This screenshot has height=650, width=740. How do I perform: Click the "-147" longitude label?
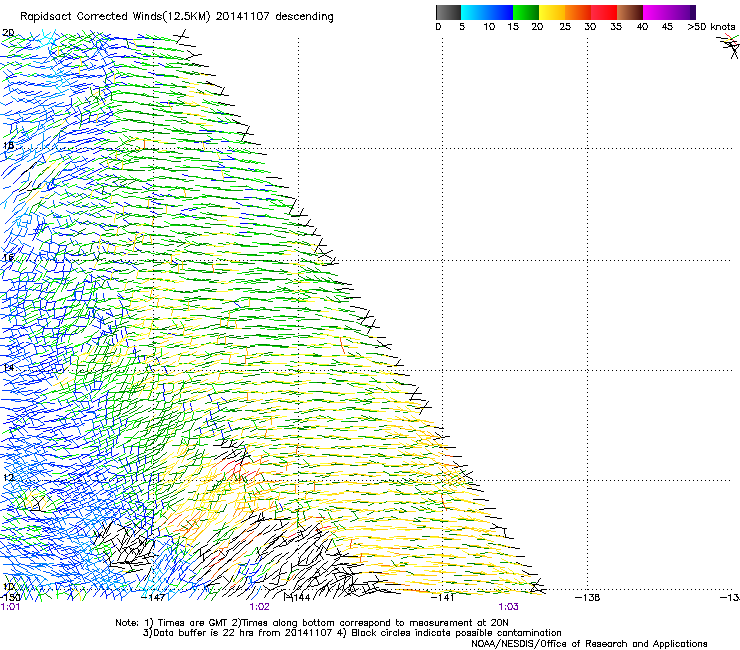click(154, 598)
